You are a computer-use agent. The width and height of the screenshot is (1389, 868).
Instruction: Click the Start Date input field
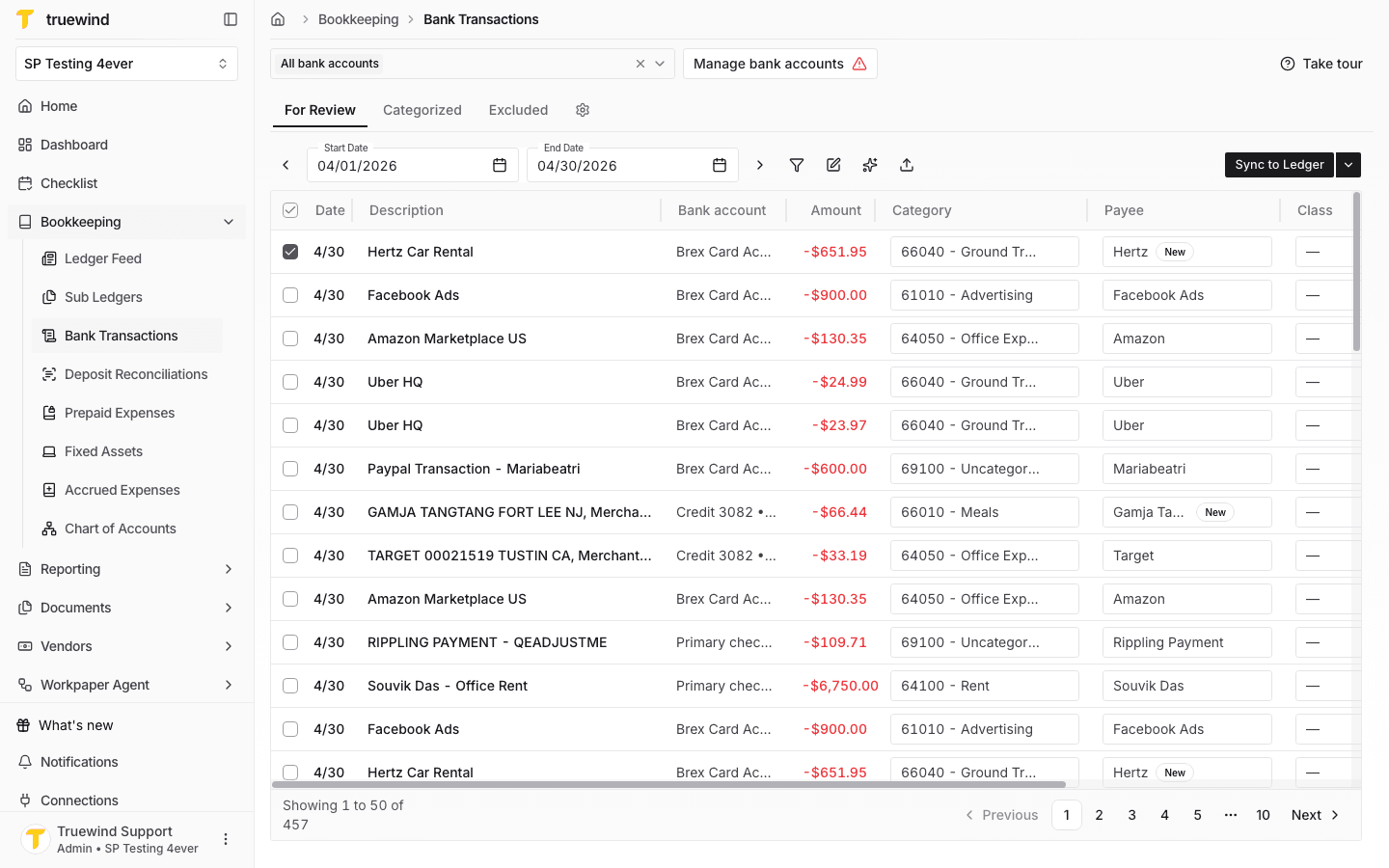point(413,165)
